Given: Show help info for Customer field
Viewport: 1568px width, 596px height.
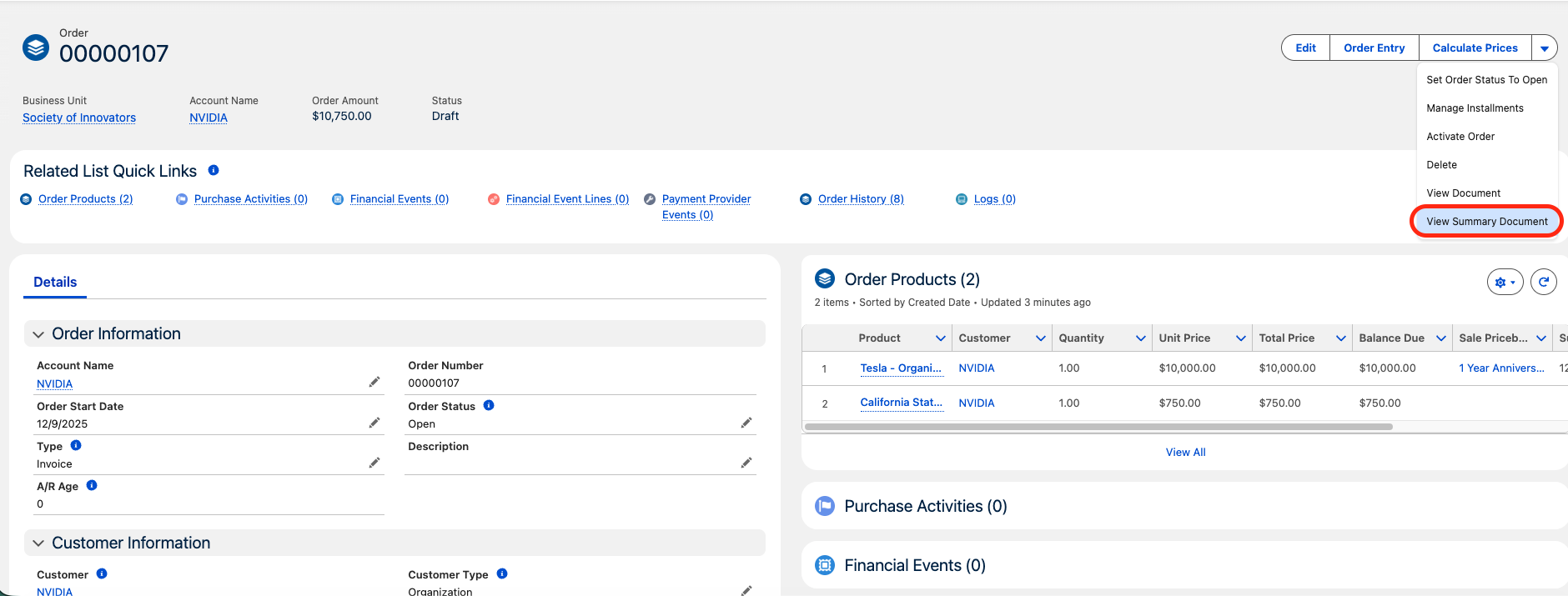Looking at the screenshot, I should (102, 573).
